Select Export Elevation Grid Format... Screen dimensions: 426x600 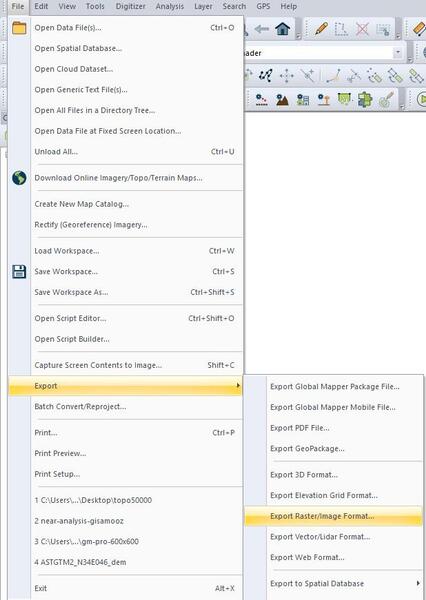tap(333, 496)
